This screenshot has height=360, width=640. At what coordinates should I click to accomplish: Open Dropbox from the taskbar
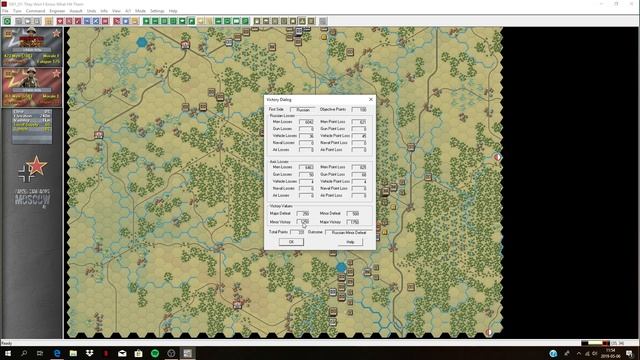[89, 353]
